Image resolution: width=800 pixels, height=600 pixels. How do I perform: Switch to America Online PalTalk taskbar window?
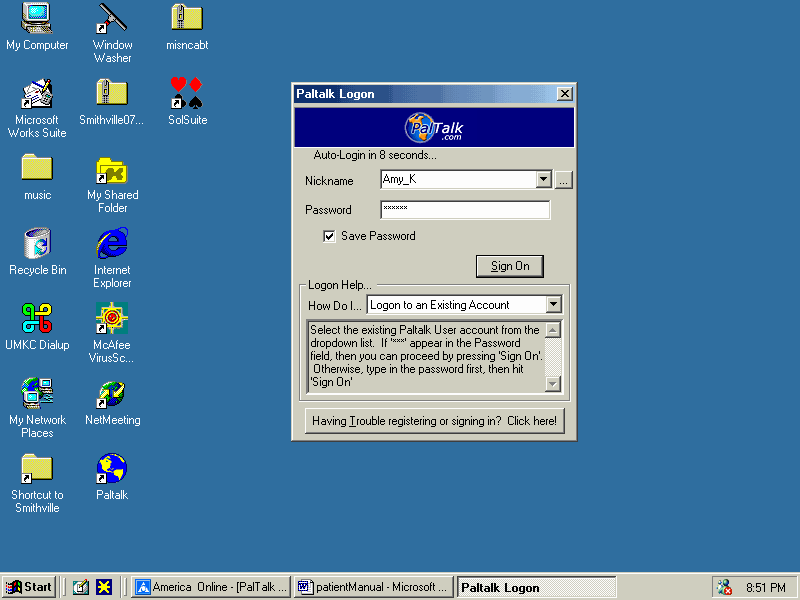tap(211, 587)
